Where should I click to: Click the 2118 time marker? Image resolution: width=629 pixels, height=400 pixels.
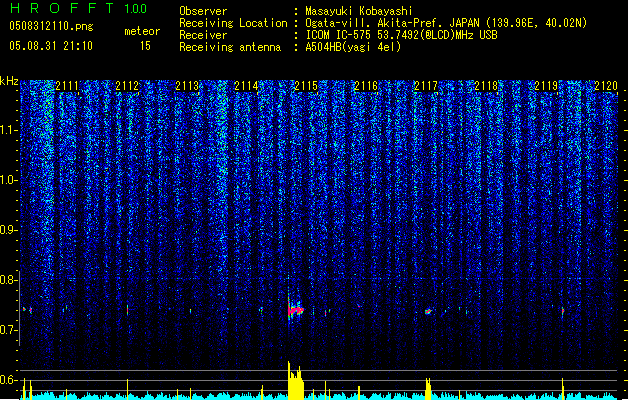pyautogui.click(x=486, y=86)
